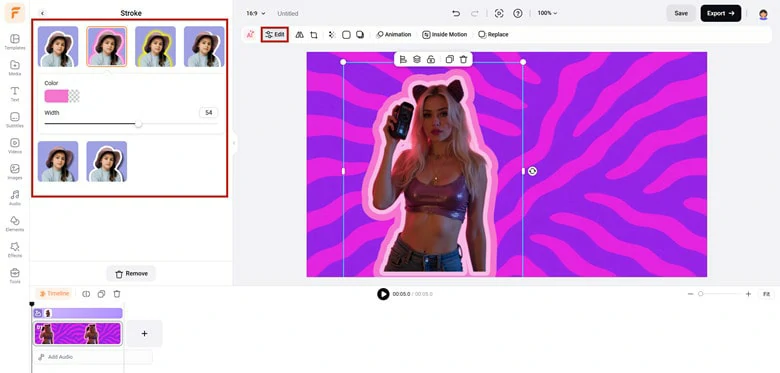Open the Media sidebar panel
Screen dimensions: 780x373
coord(15,68)
